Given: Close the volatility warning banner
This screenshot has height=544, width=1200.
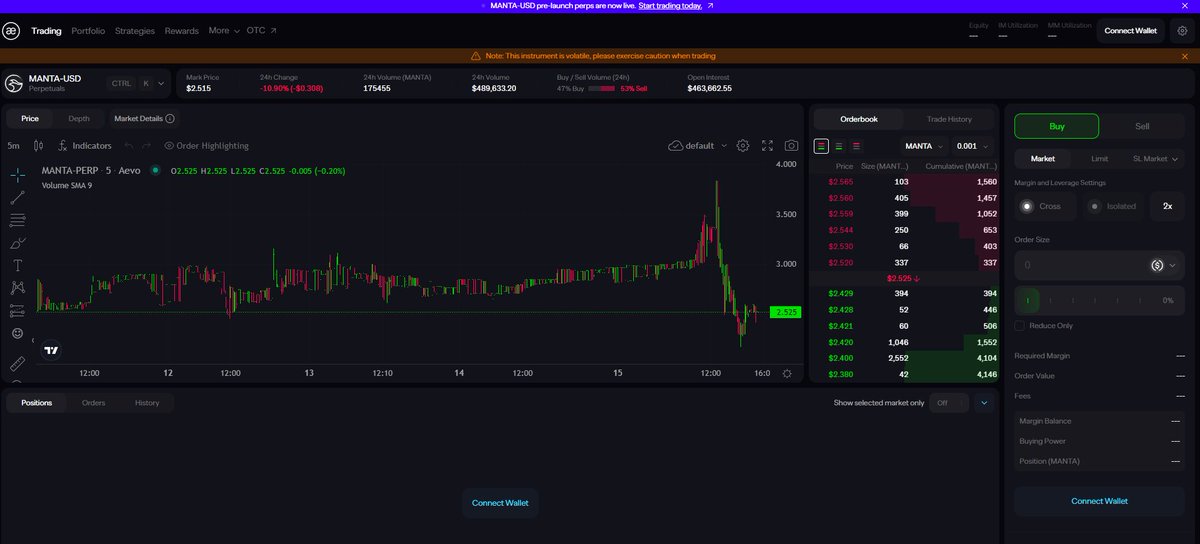Looking at the screenshot, I should pos(1185,56).
